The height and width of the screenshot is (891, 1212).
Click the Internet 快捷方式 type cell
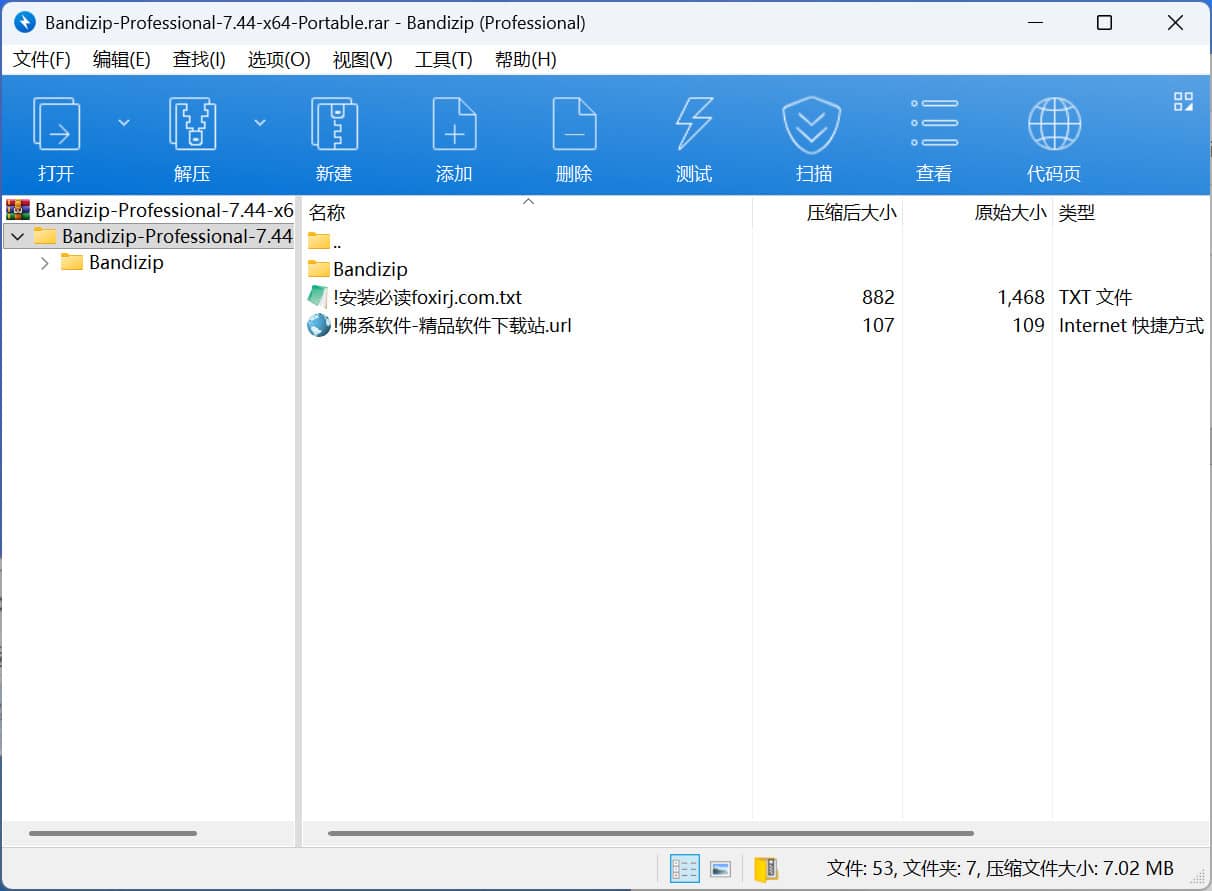(1131, 325)
